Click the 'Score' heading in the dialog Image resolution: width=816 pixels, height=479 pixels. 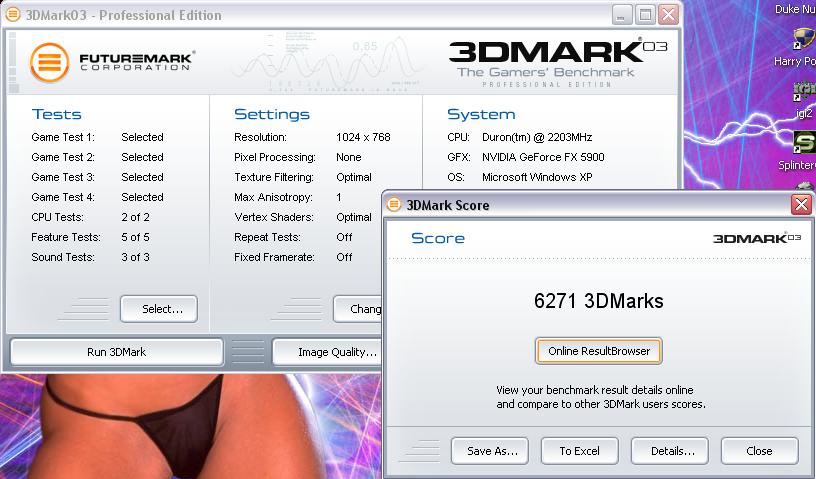[438, 238]
